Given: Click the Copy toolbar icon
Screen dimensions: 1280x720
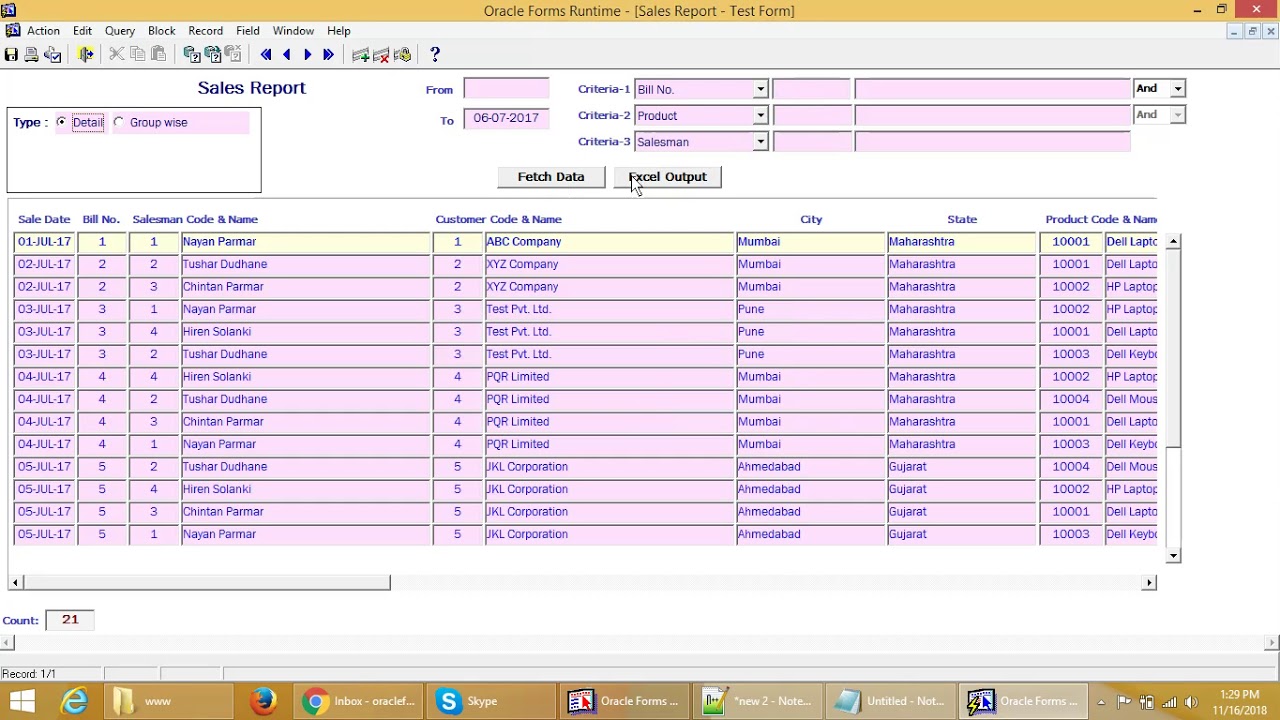Looking at the screenshot, I should tap(138, 55).
